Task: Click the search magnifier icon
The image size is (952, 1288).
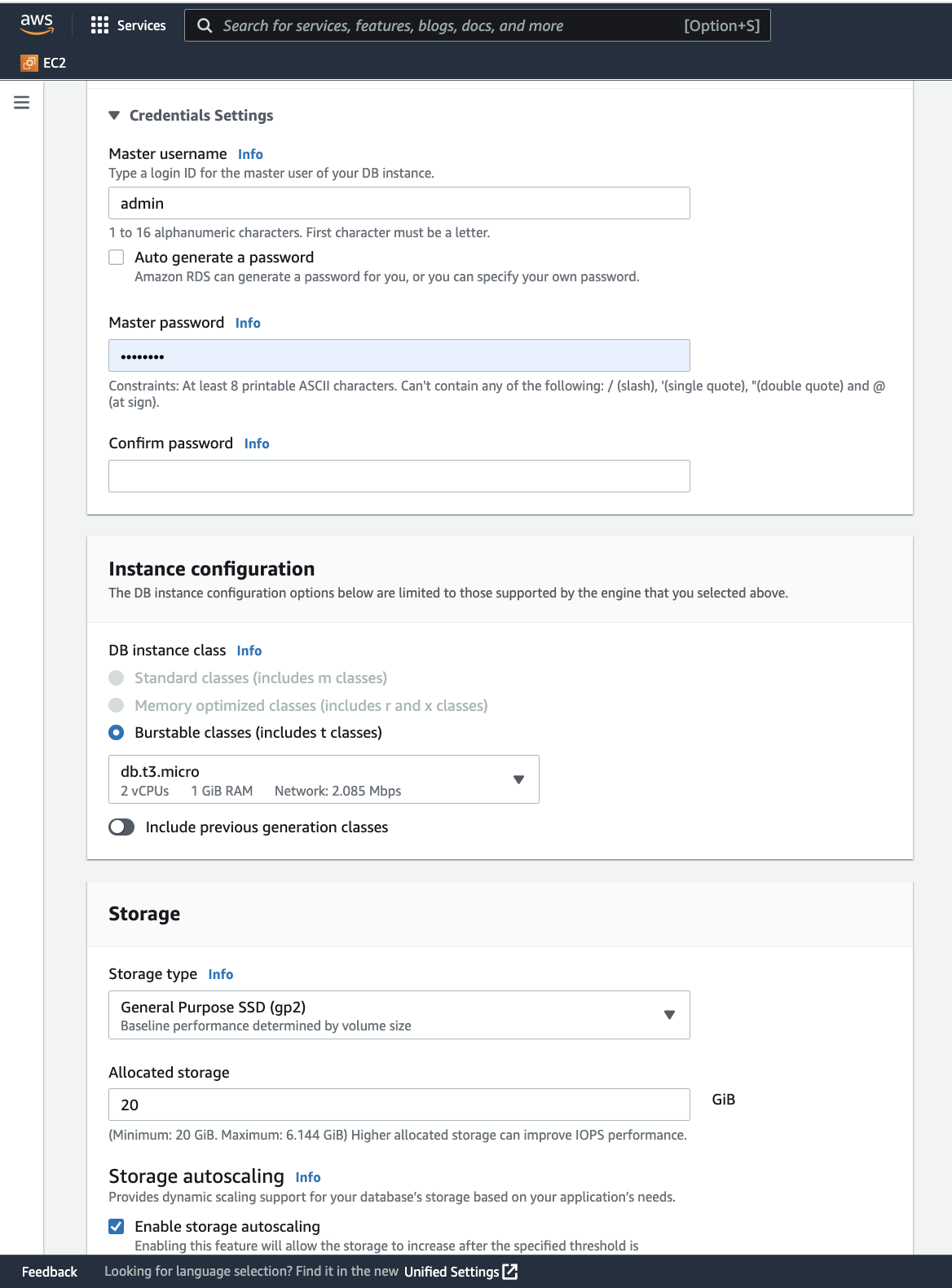Action: click(205, 25)
